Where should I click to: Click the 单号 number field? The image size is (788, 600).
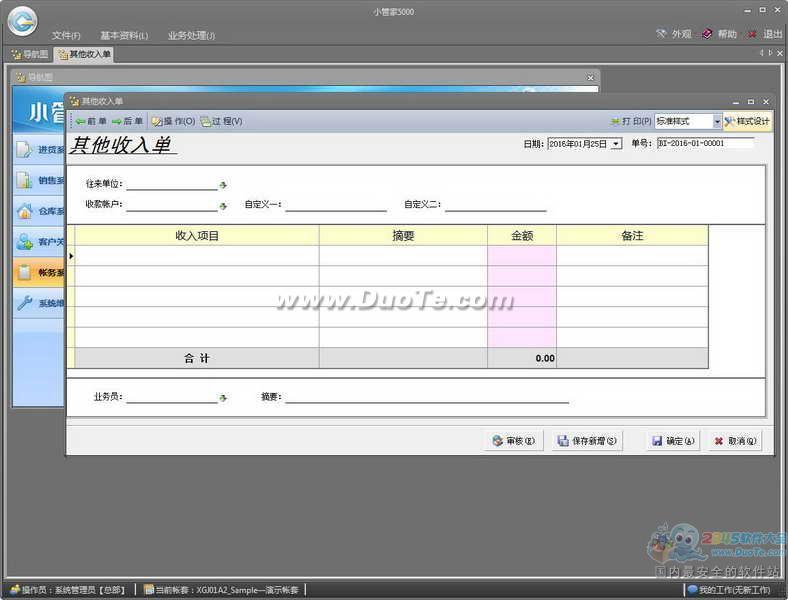tap(706, 144)
